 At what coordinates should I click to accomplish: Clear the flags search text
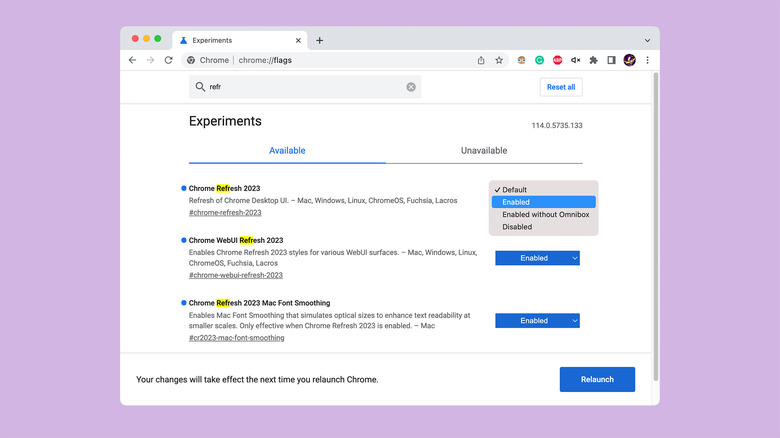click(x=411, y=87)
